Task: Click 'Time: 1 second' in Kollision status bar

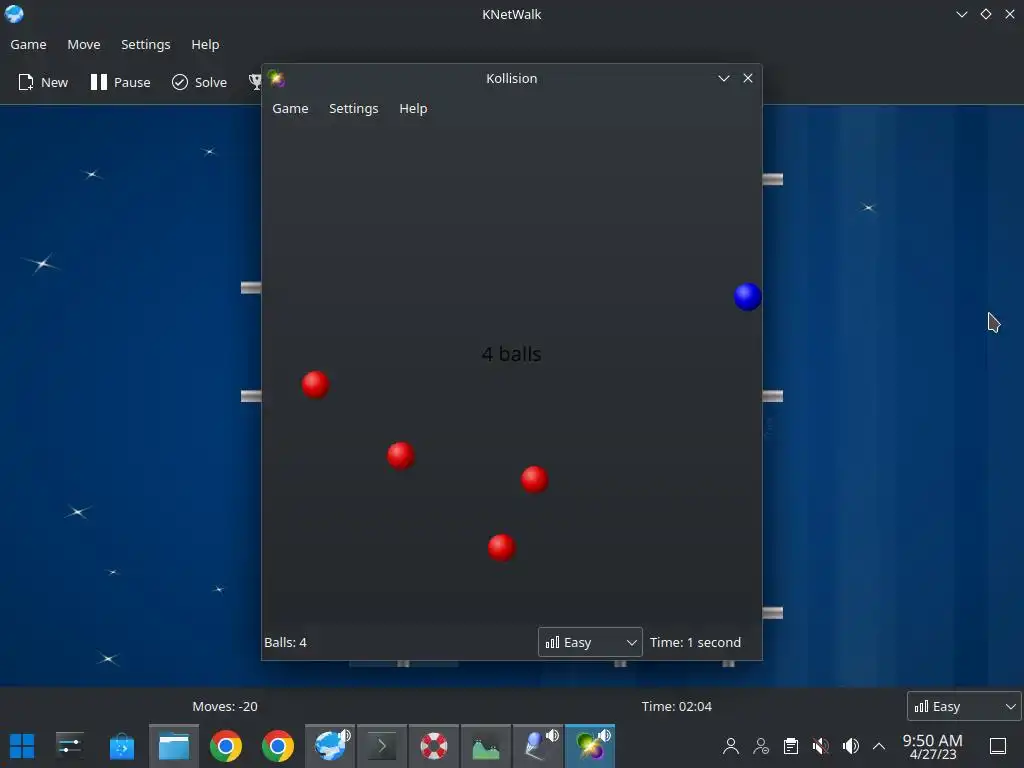Action: [695, 642]
